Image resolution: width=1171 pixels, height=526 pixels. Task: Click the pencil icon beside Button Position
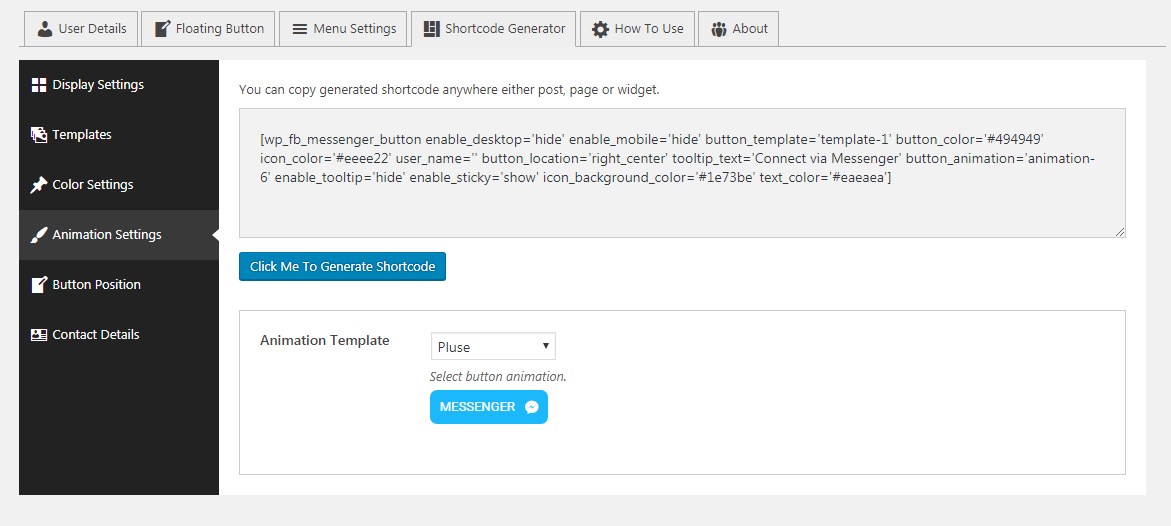coord(39,285)
